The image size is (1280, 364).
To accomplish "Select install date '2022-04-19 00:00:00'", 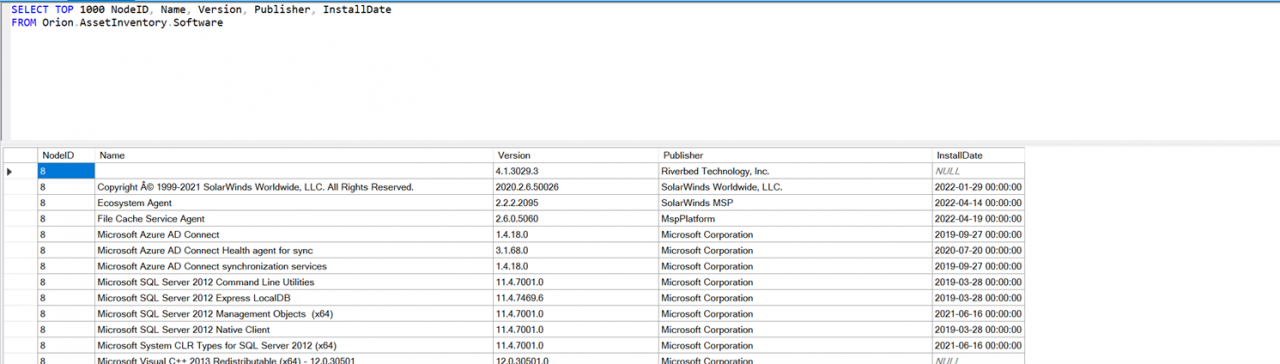I will coord(978,219).
